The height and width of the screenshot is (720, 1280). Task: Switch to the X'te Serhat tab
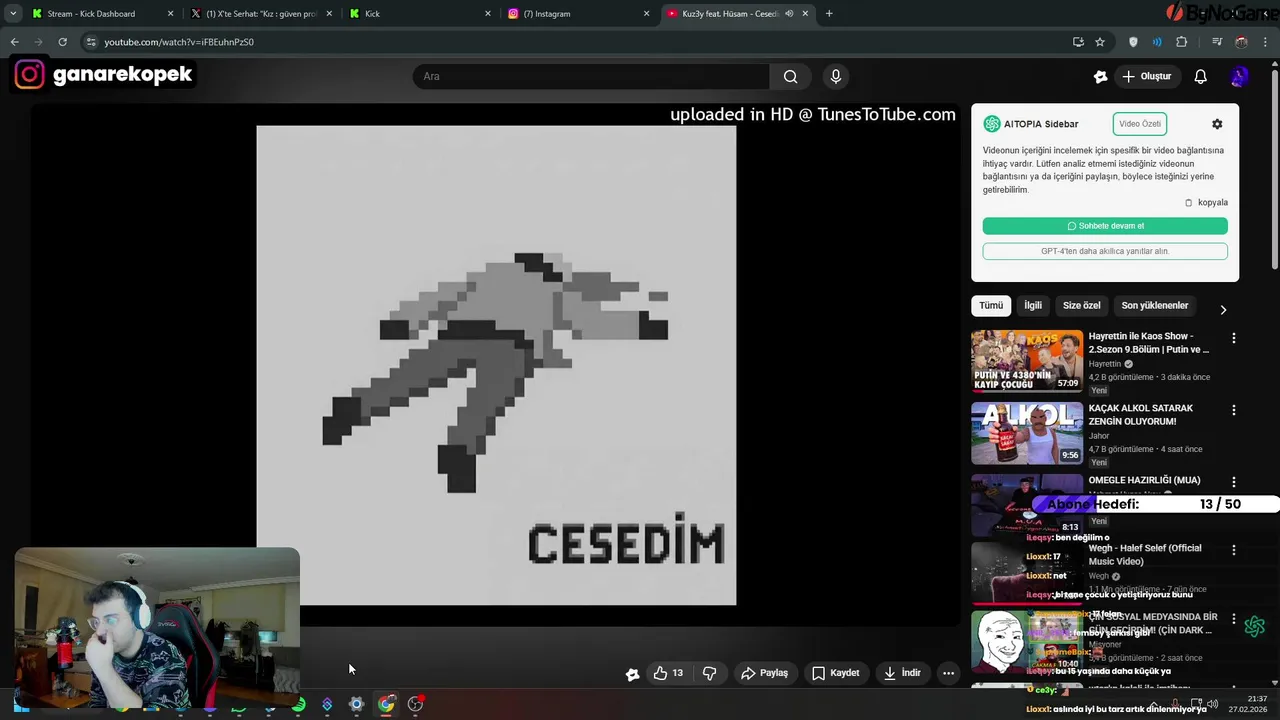pyautogui.click(x=263, y=14)
